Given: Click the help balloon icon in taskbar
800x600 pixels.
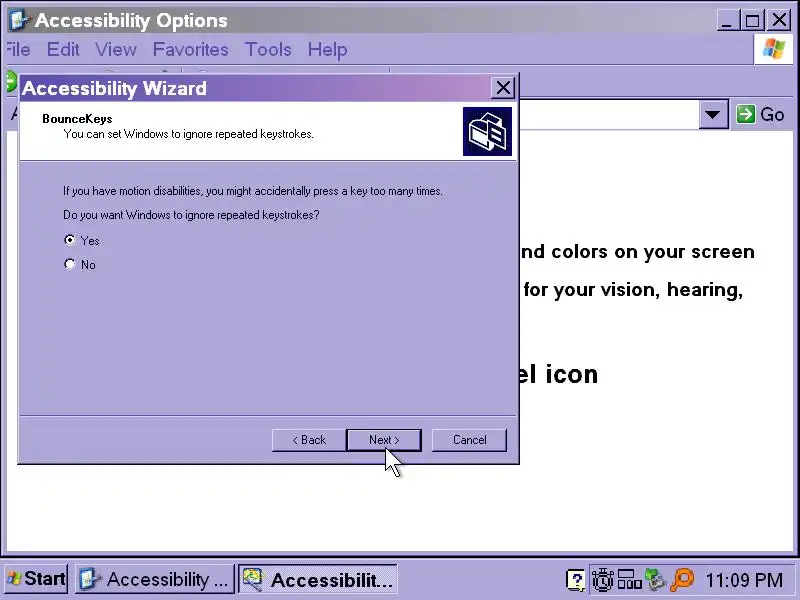Looking at the screenshot, I should (576, 580).
